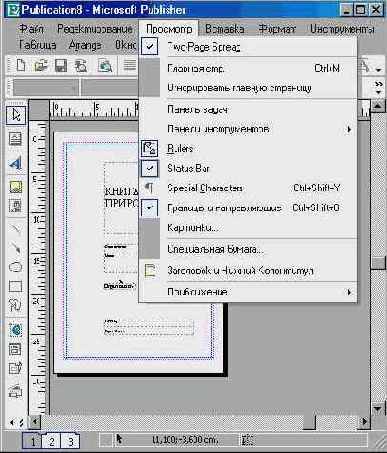The width and height of the screenshot is (387, 453).
Task: Open the standard toolbar options dropdown arrow
Action: point(378,69)
